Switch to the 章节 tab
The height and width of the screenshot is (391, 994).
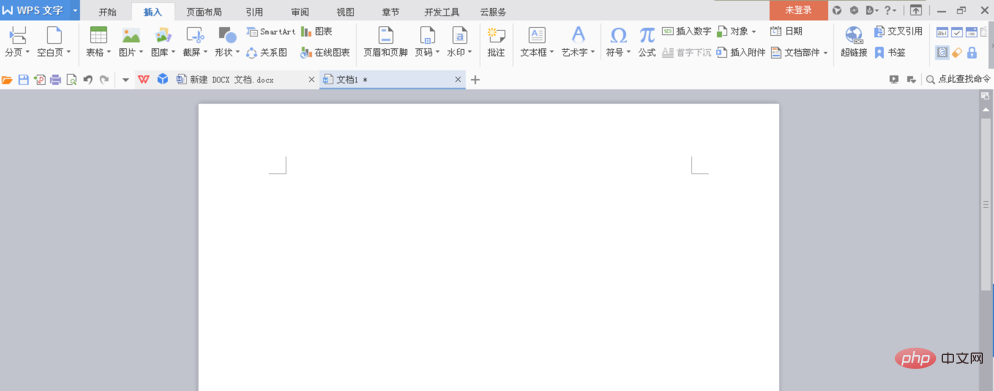tap(391, 12)
